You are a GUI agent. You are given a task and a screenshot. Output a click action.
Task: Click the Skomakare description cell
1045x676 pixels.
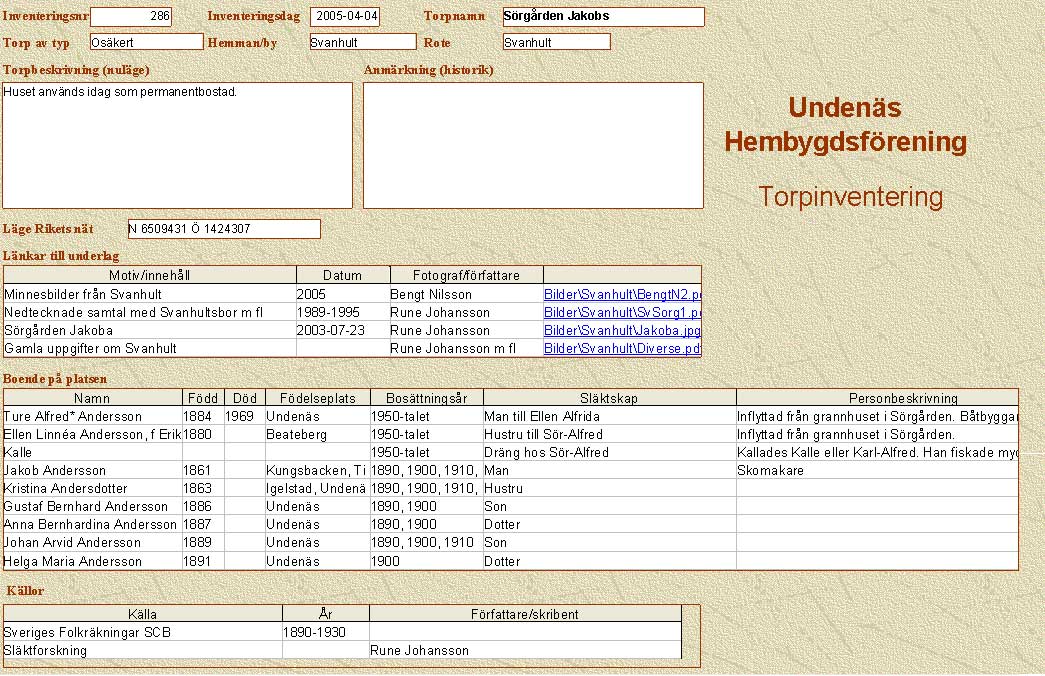click(876, 471)
